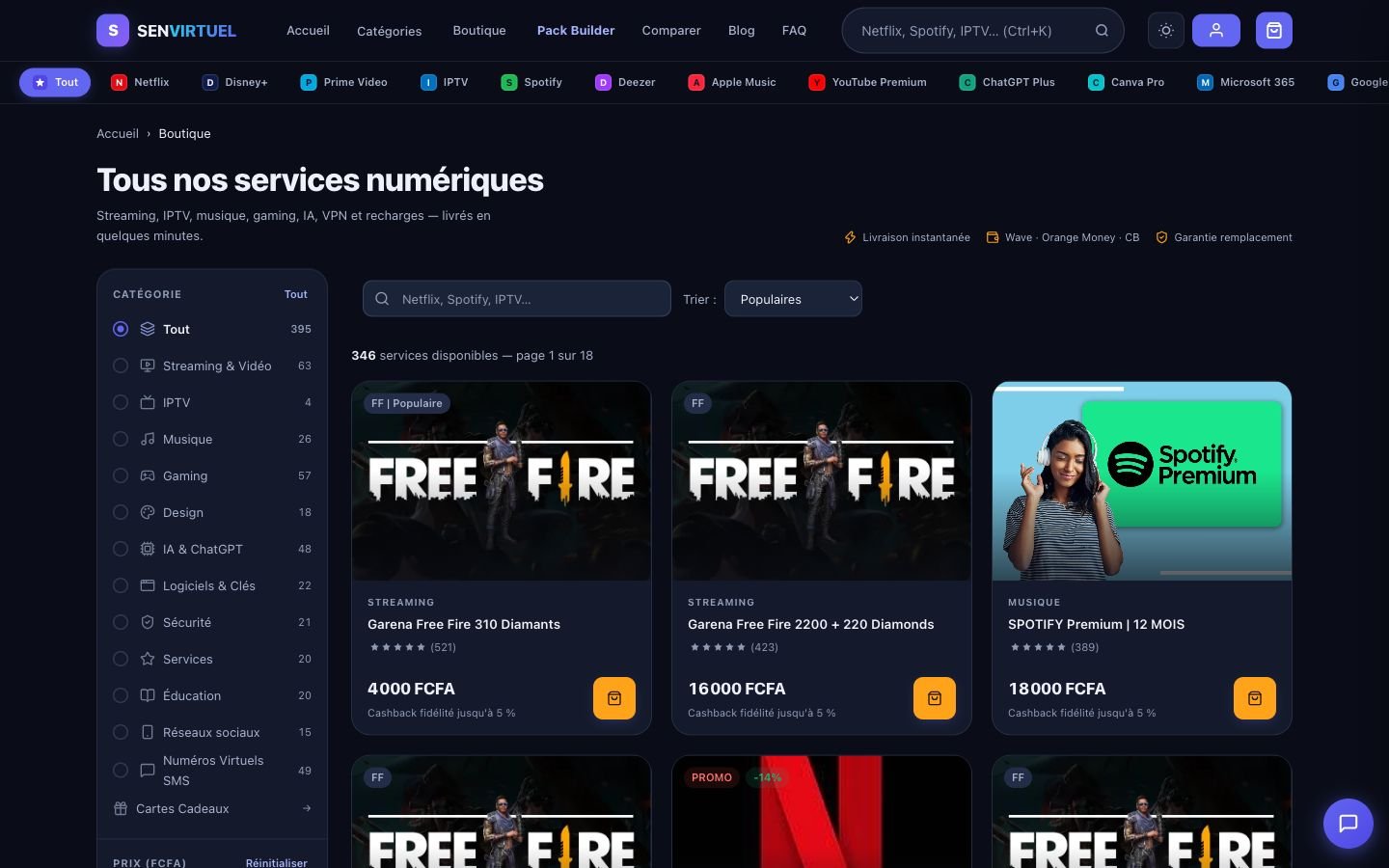This screenshot has width=1389, height=868.
Task: Click the YouTube Premium chip
Action: click(x=868, y=83)
